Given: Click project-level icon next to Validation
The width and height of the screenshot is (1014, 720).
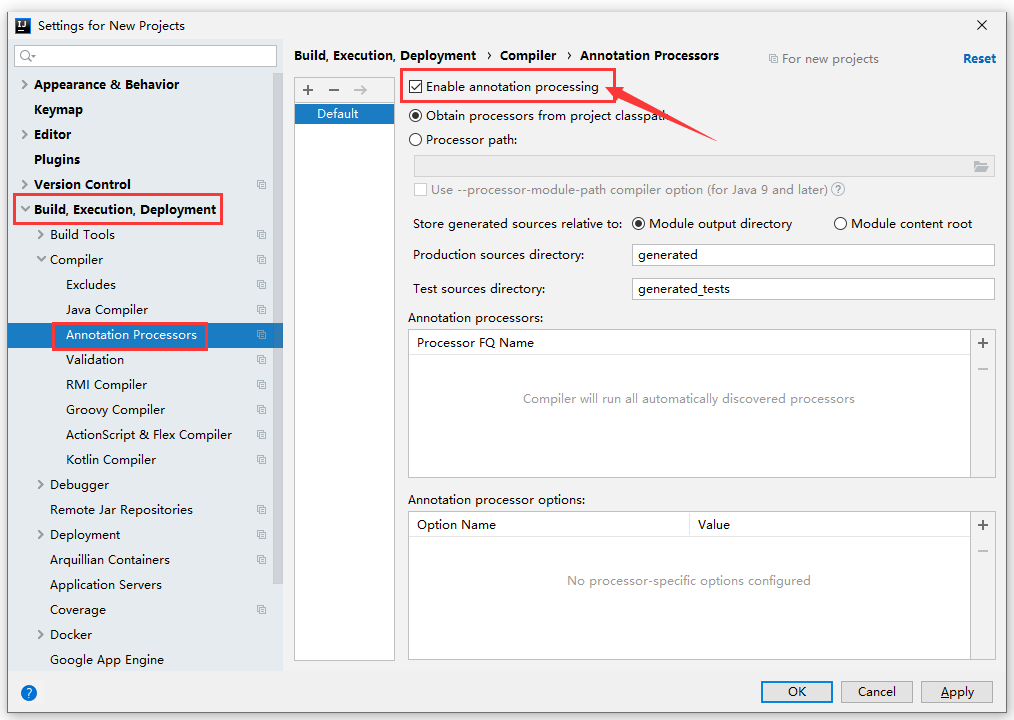Looking at the screenshot, I should 261,360.
